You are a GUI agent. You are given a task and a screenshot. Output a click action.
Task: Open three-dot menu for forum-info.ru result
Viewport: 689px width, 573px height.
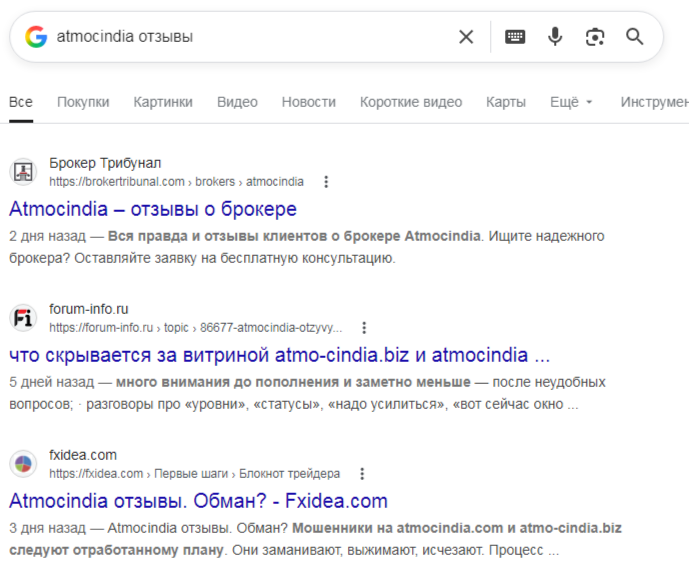[364, 327]
